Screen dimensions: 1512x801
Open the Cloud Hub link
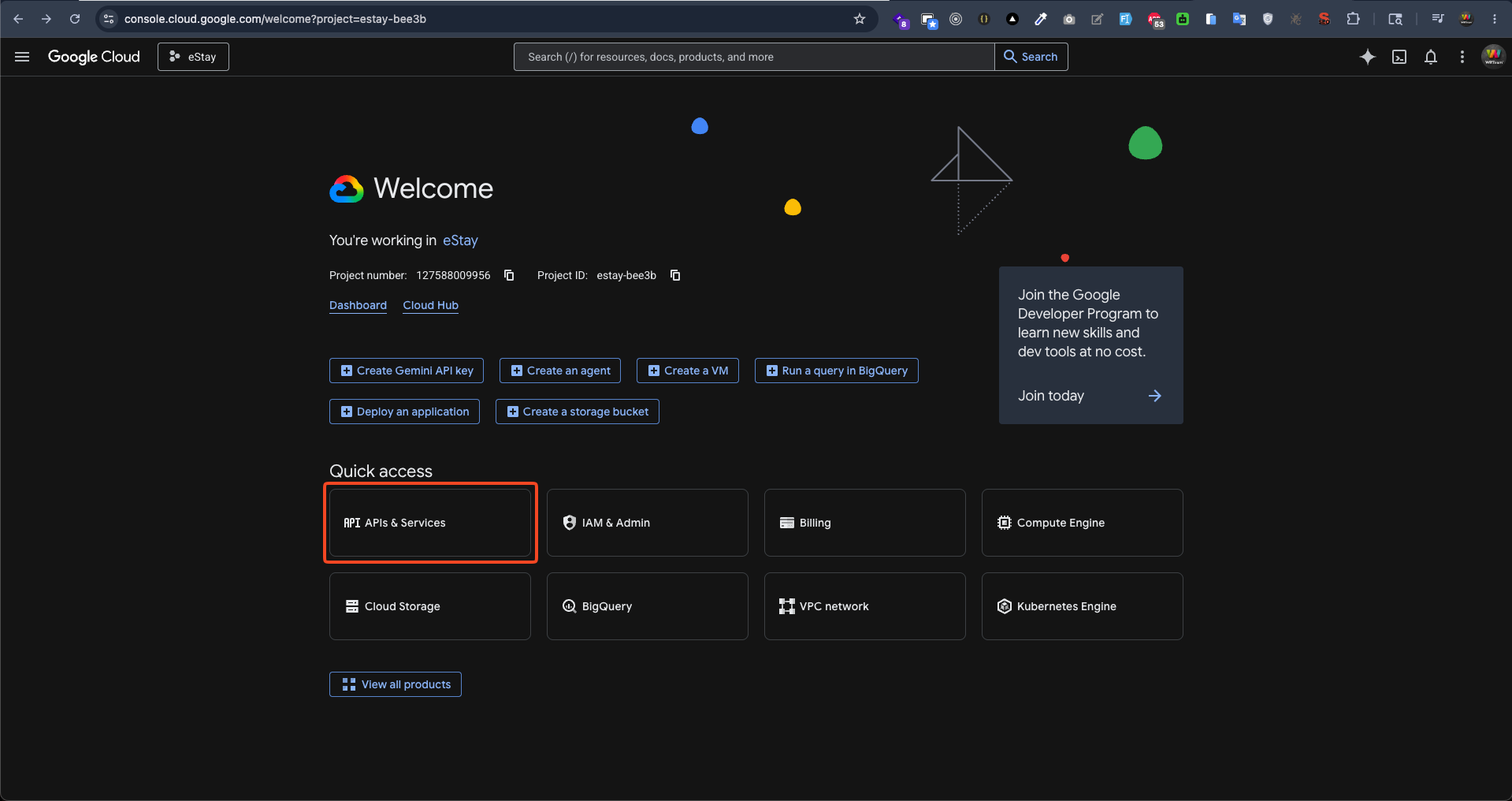[430, 305]
